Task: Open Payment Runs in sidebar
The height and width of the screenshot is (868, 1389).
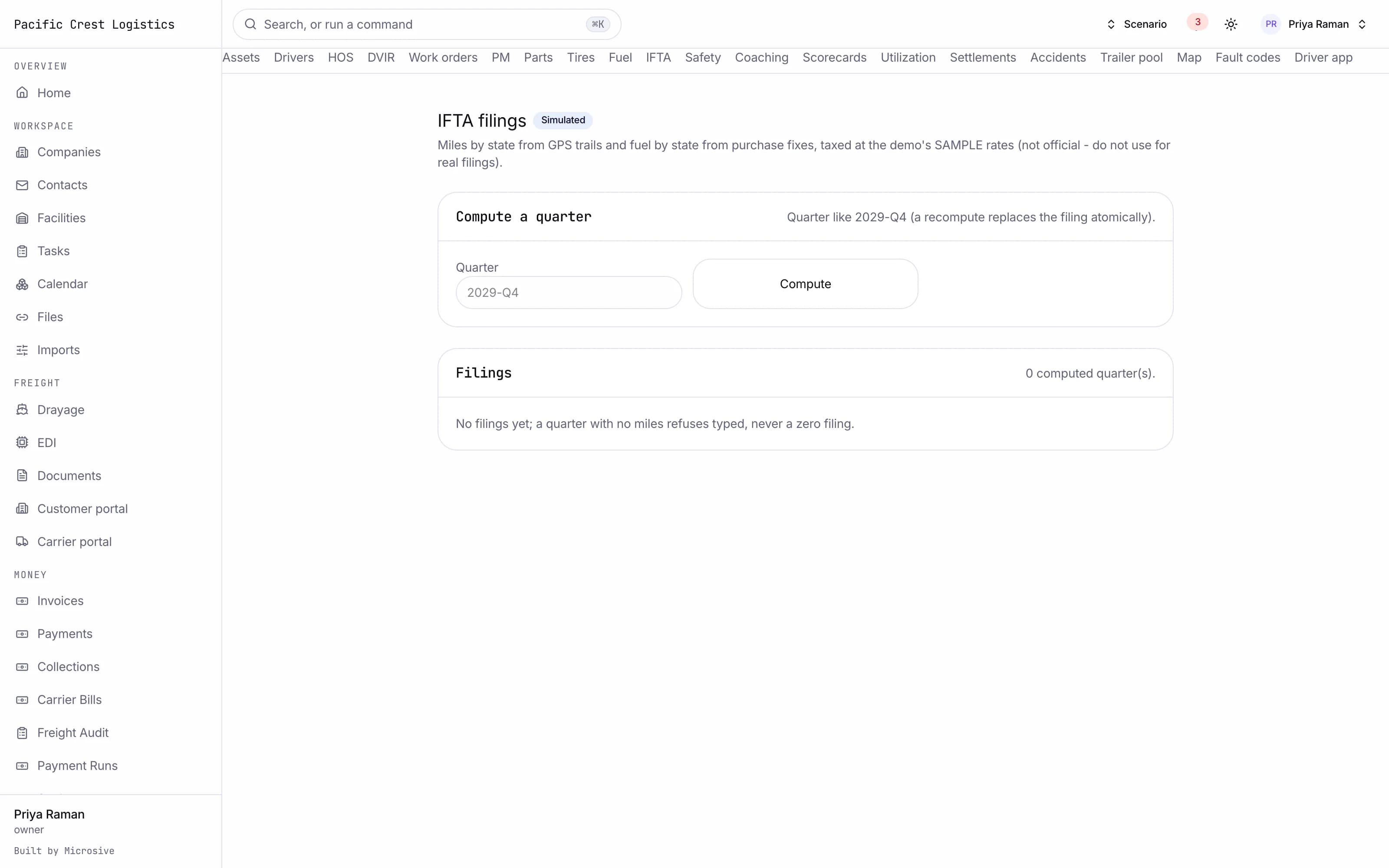Action: pos(78,766)
